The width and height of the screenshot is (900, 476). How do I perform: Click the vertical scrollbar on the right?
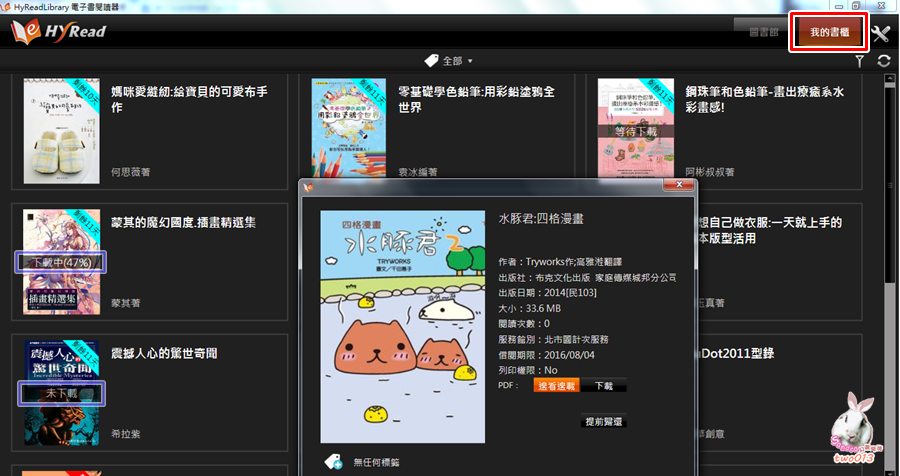[x=890, y=250]
